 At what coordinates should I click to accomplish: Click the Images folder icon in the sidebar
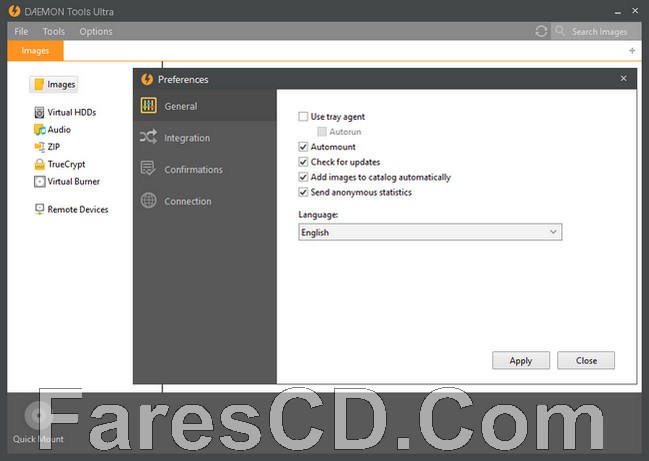(x=39, y=84)
